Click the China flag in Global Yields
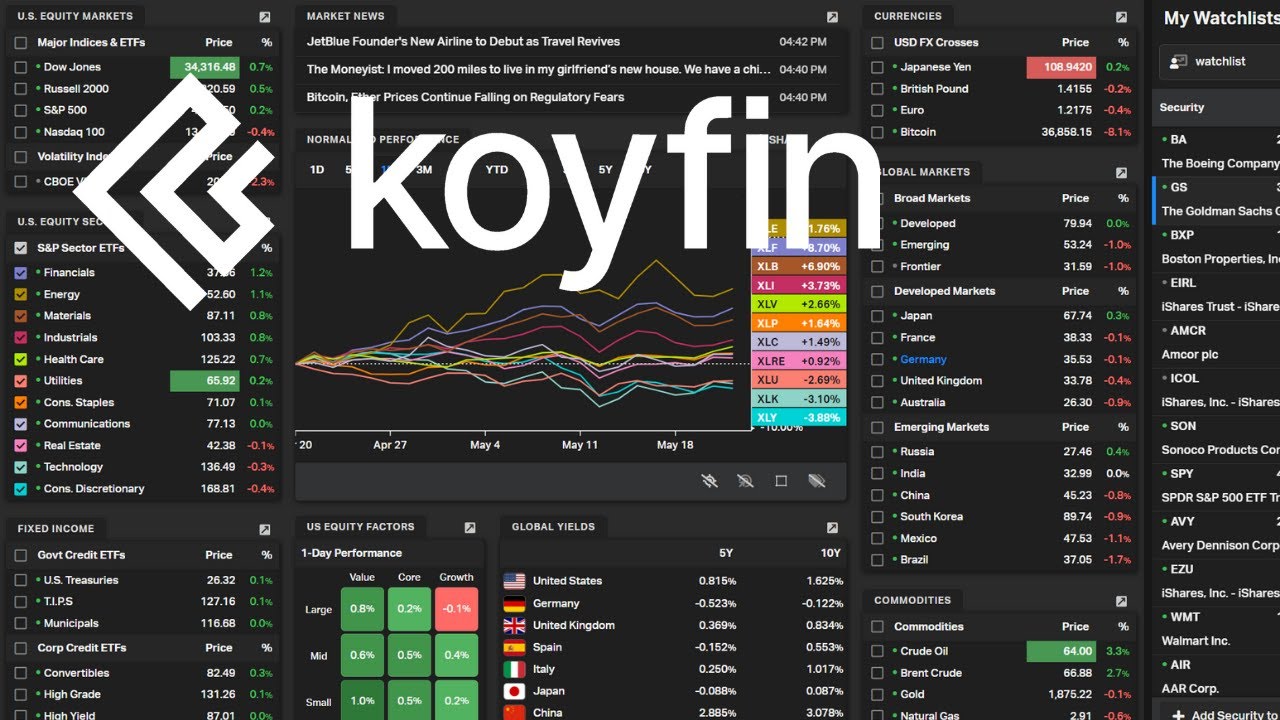Screen dimensions: 1280x720 (x=514, y=713)
